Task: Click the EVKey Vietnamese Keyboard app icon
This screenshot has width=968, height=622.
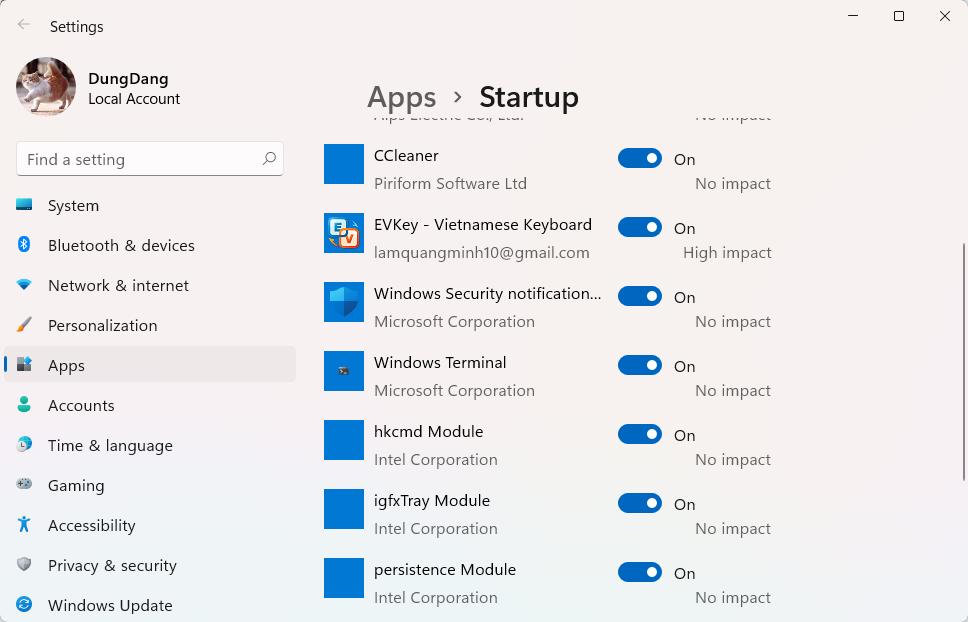Action: (x=344, y=233)
